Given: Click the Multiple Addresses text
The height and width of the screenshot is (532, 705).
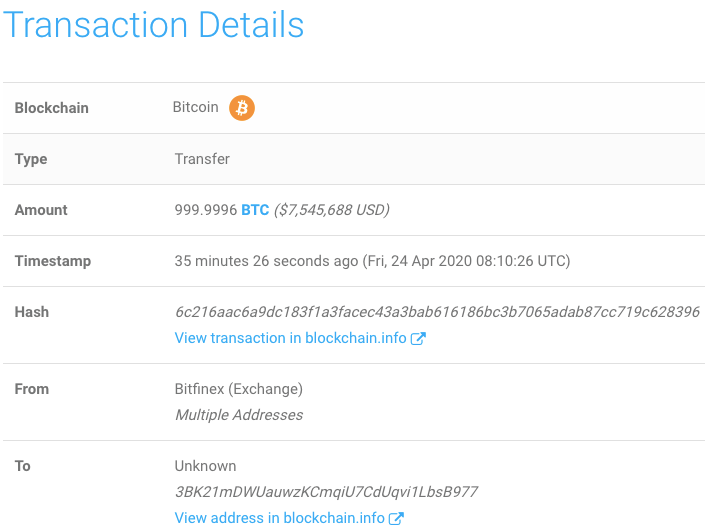Looking at the screenshot, I should [x=239, y=415].
